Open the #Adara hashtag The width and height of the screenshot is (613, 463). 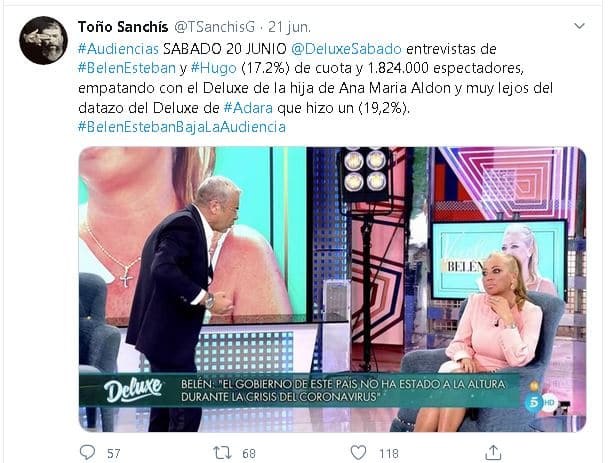point(248,108)
